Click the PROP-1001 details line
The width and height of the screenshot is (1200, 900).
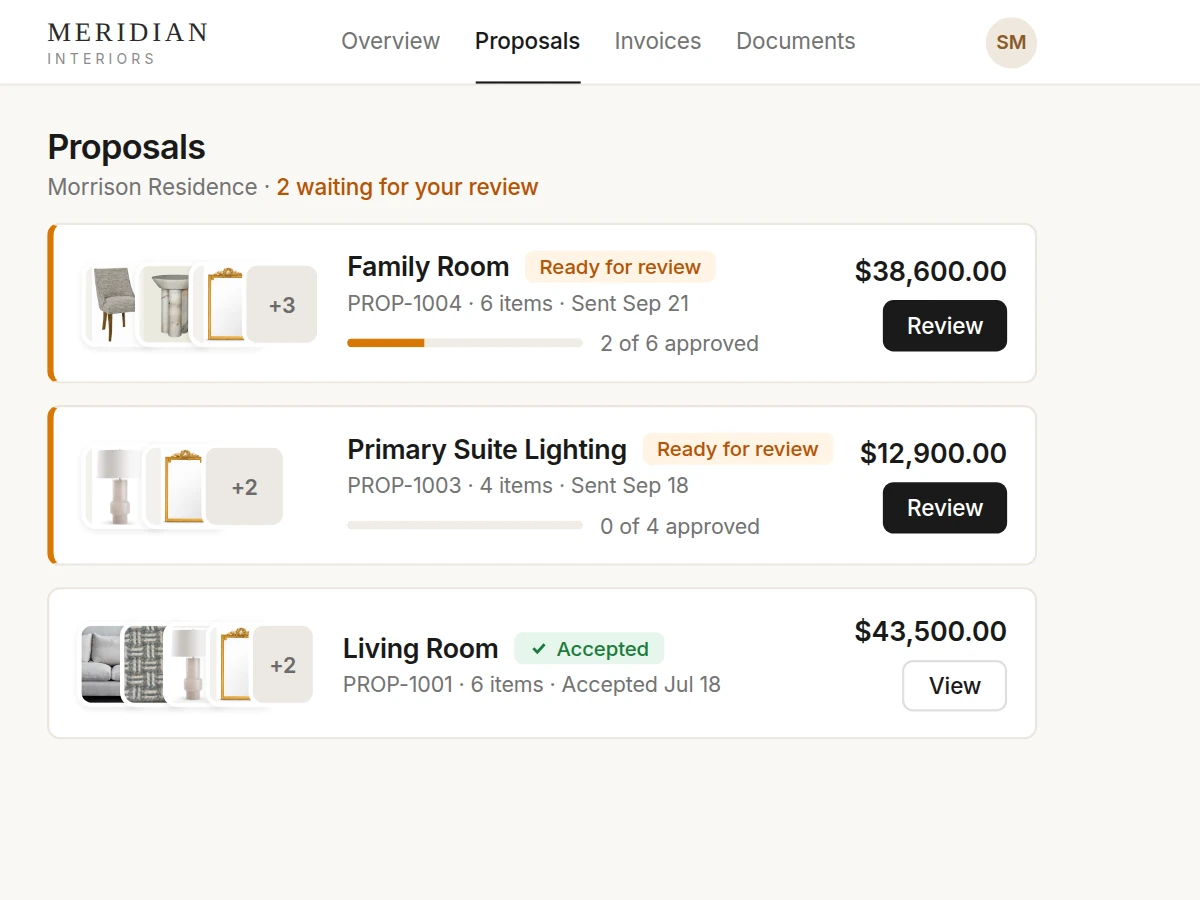point(532,685)
